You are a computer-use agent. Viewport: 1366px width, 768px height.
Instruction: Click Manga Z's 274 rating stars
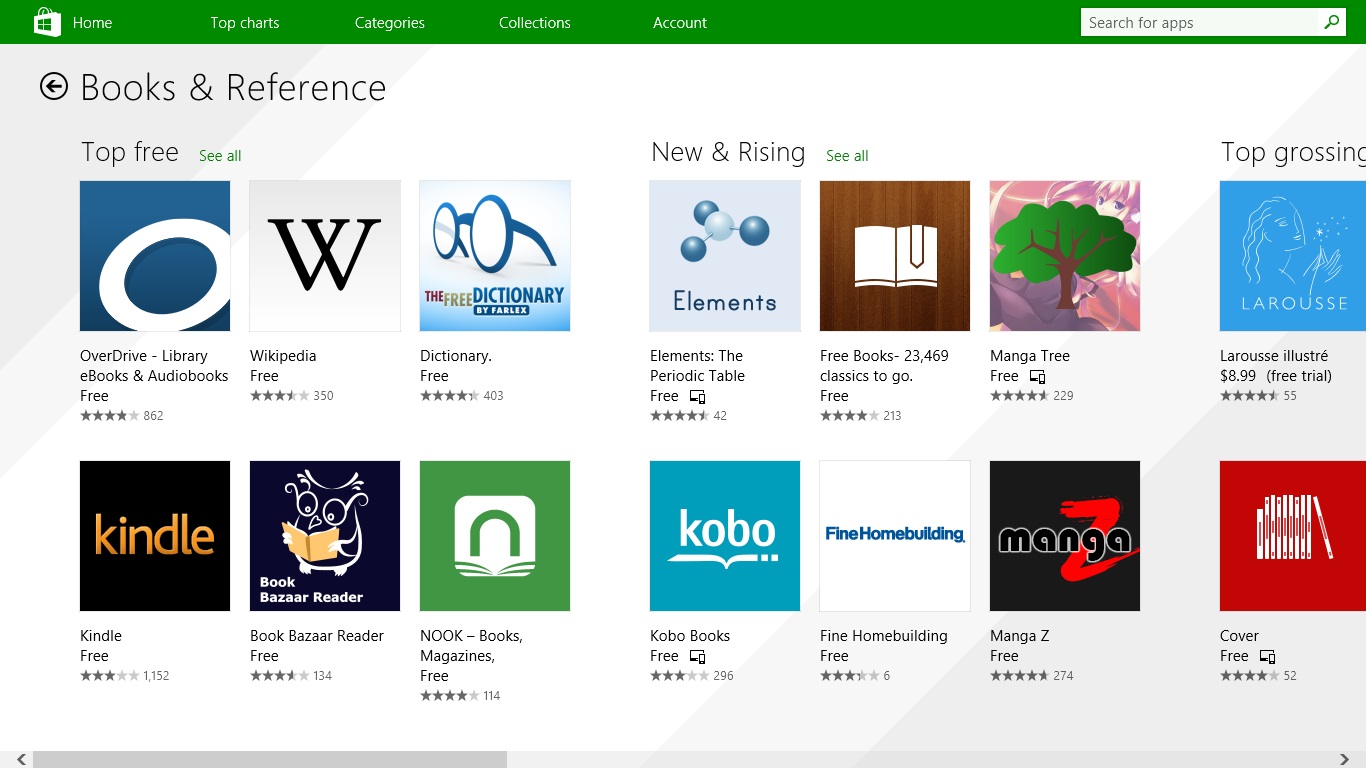(1020, 676)
